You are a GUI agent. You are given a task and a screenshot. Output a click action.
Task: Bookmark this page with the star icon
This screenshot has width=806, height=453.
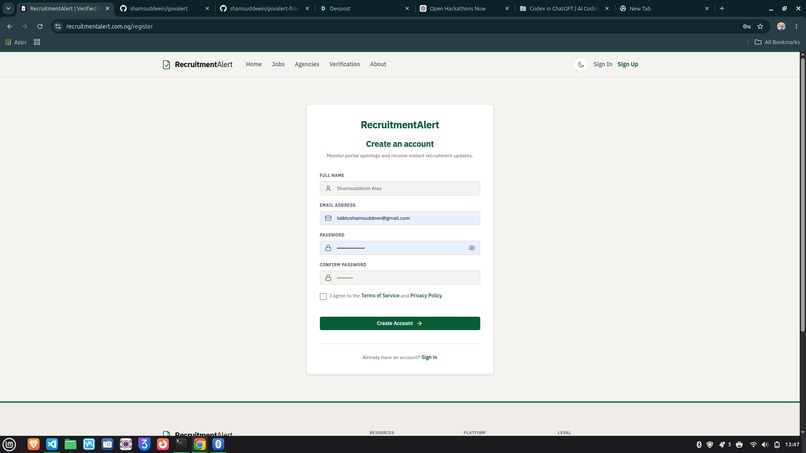(x=760, y=26)
